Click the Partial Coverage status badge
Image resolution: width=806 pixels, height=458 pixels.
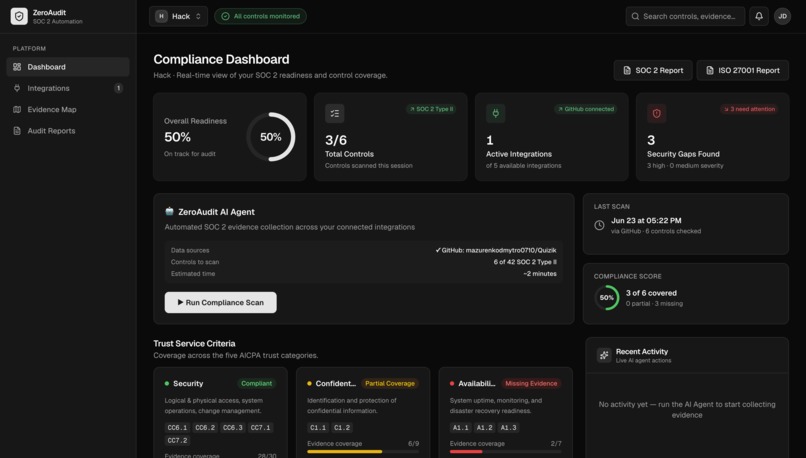click(390, 383)
